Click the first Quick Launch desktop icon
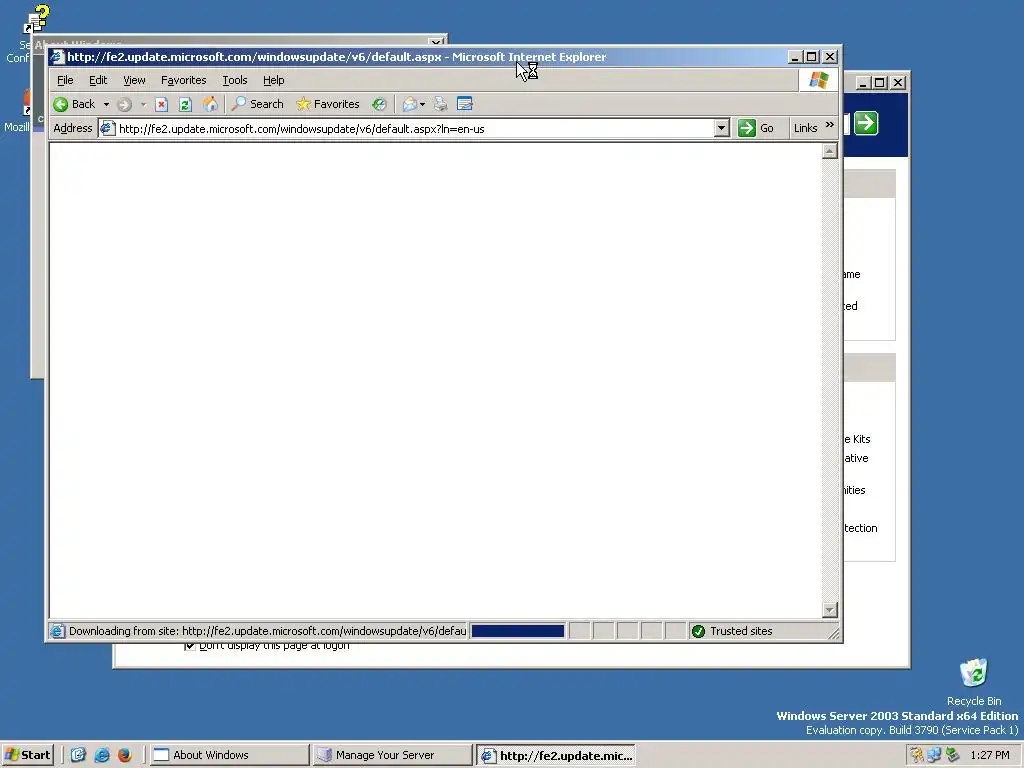This screenshot has width=1024, height=768. [78, 755]
